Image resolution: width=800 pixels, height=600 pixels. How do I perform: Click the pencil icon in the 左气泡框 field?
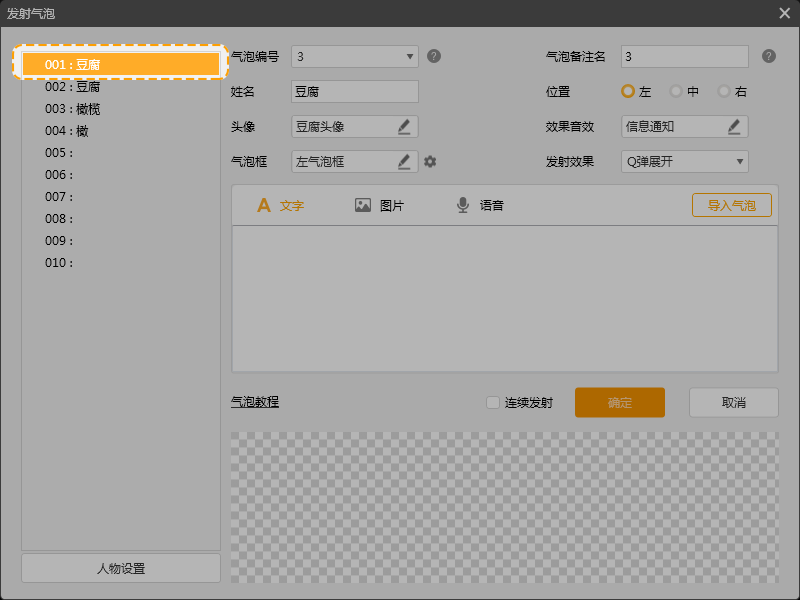(x=404, y=161)
